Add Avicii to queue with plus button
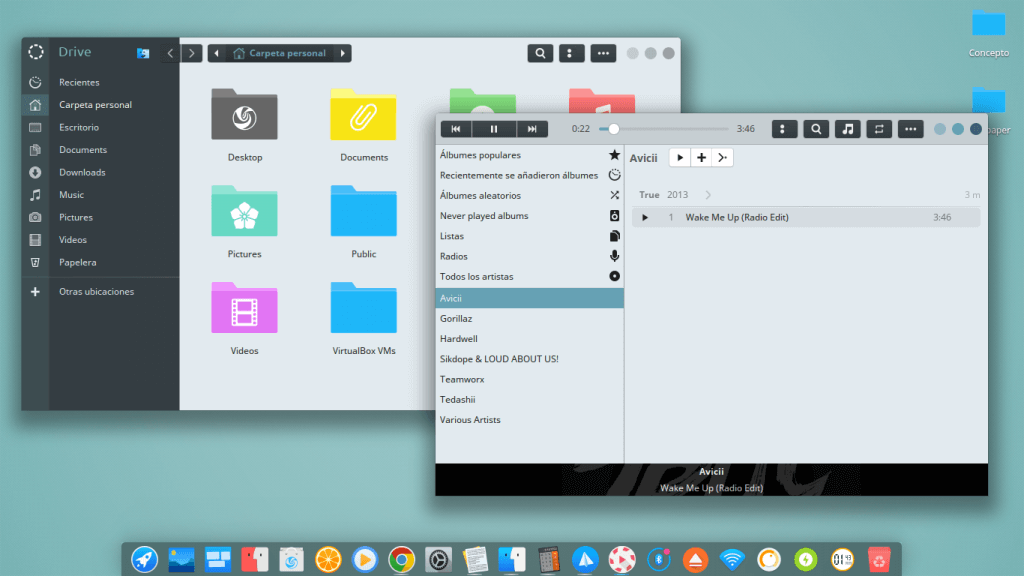1024x576 pixels. [x=701, y=157]
